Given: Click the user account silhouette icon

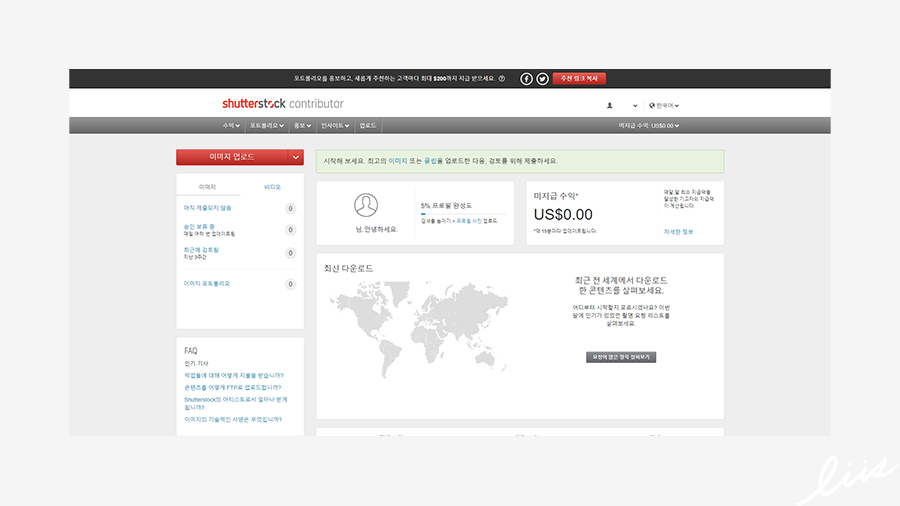Looking at the screenshot, I should click(x=610, y=106).
